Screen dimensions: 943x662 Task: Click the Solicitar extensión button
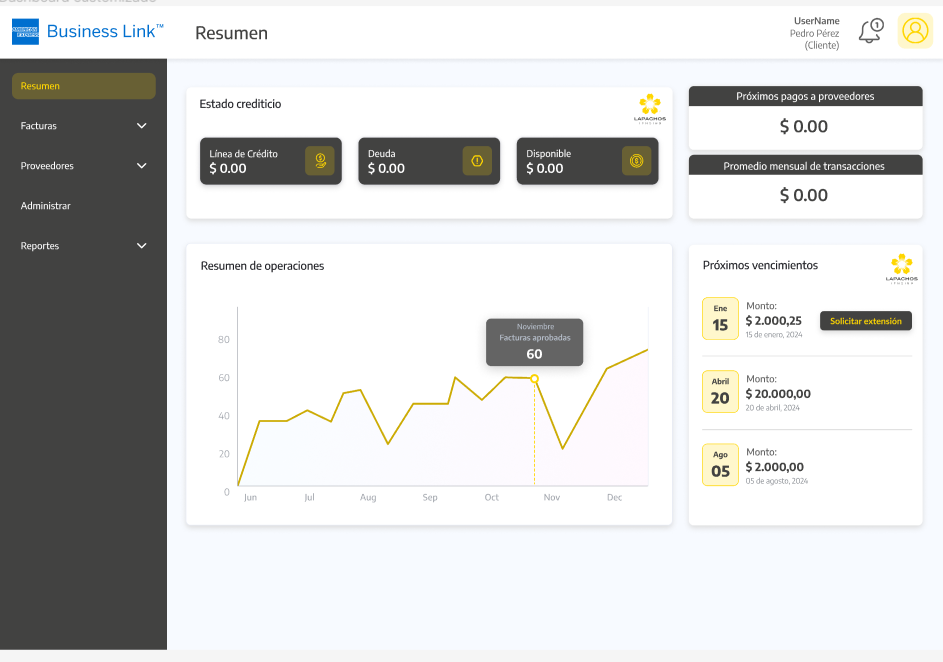tap(865, 321)
